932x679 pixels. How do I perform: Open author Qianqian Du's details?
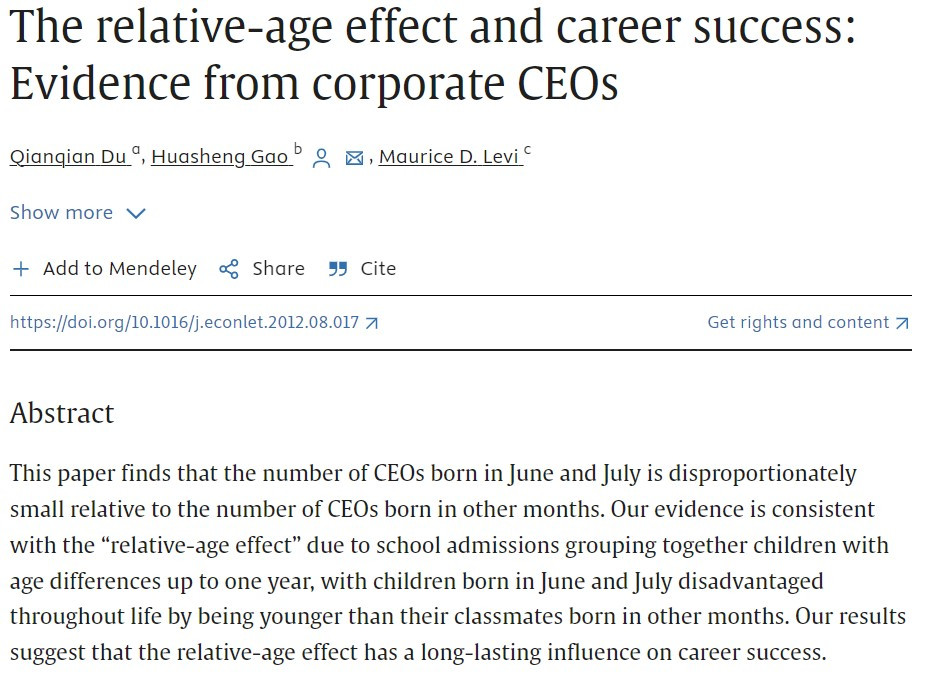69,157
